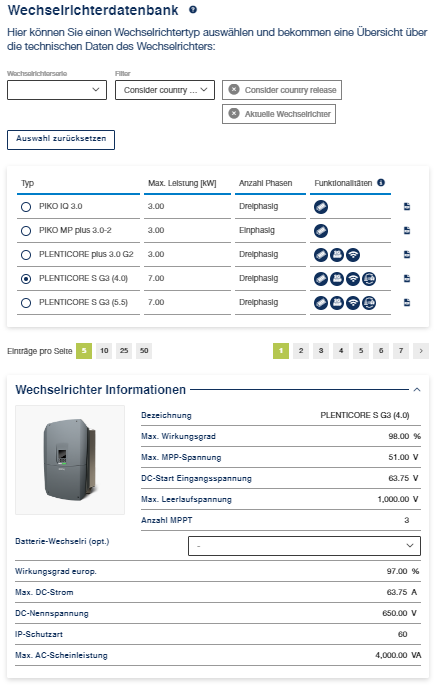Viewport: 438px width, 687px height.
Task: Open the datasheet PDF for PLENTICORE S G3 (4.0)
Action: [407, 279]
